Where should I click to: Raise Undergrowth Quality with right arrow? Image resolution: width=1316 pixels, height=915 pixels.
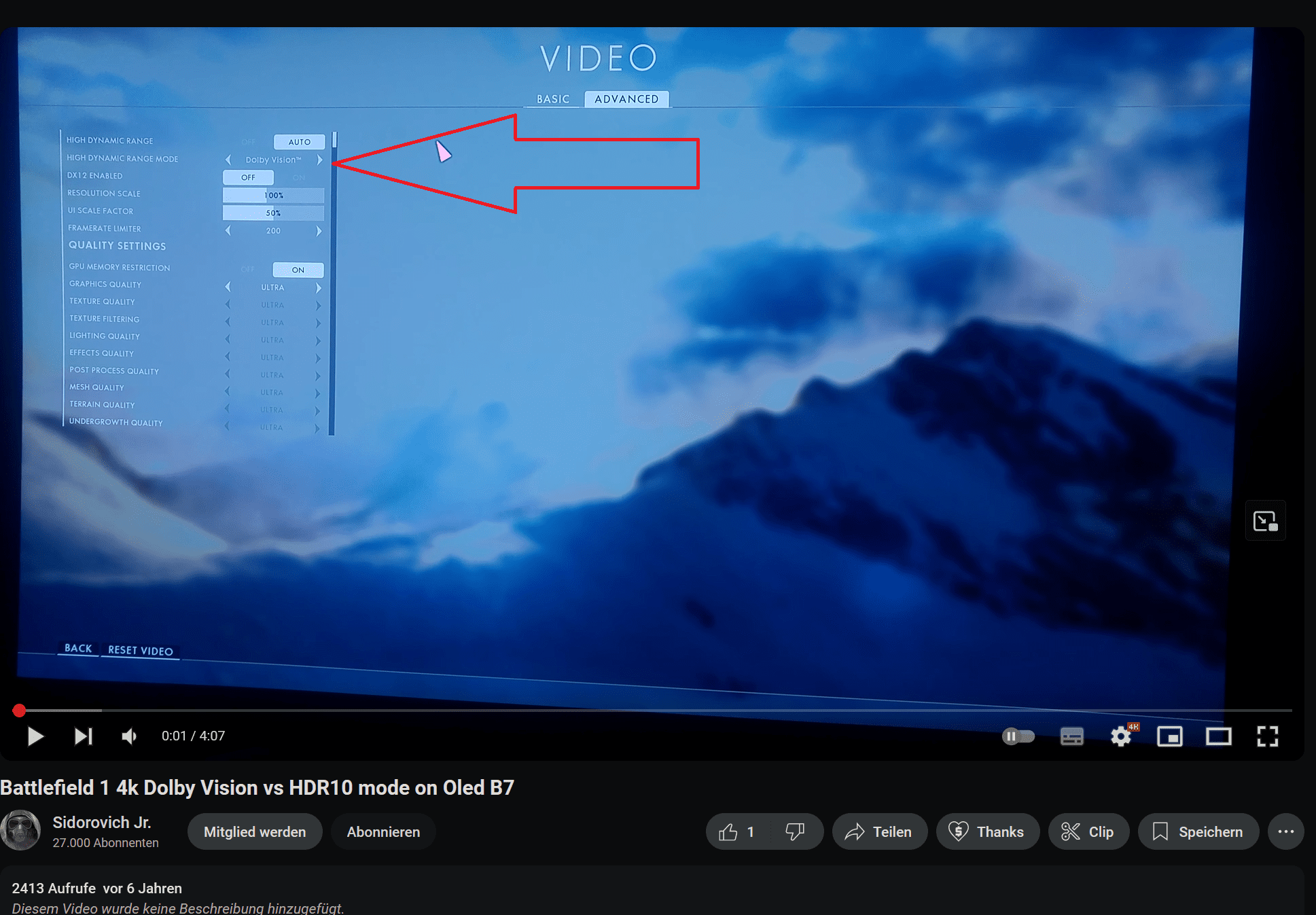tap(317, 429)
